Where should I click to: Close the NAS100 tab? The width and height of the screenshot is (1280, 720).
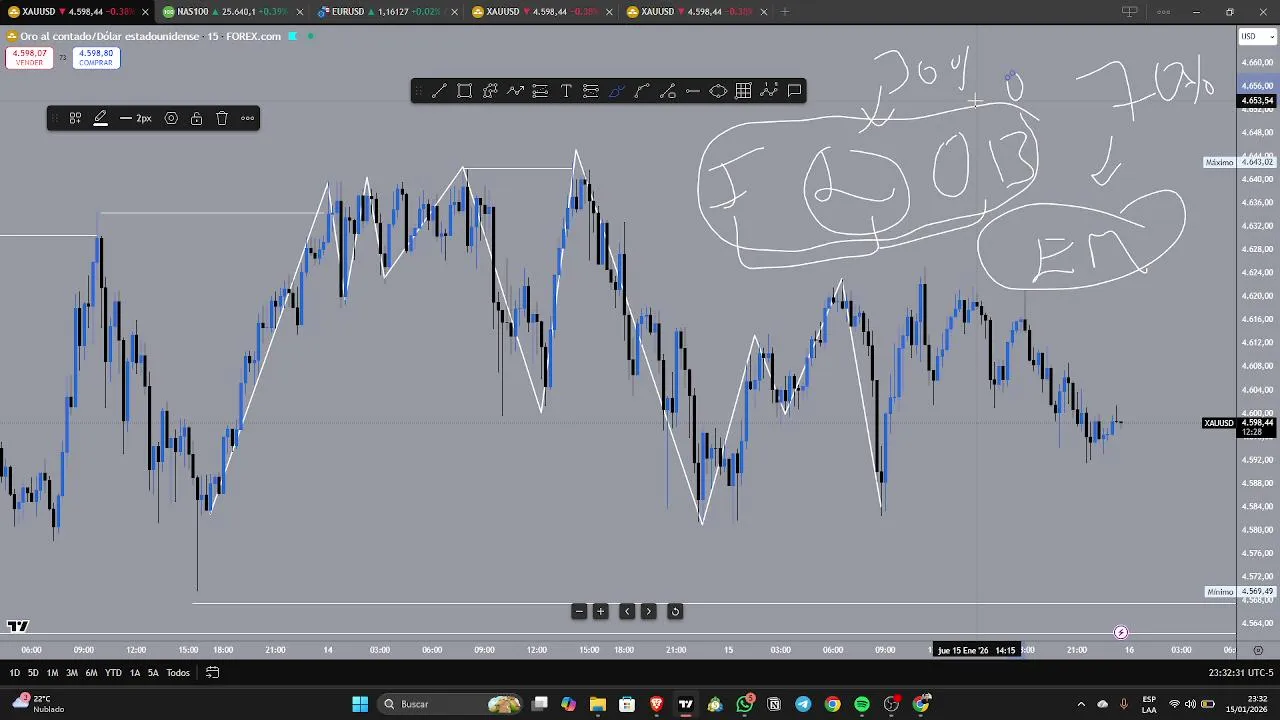pyautogui.click(x=299, y=12)
